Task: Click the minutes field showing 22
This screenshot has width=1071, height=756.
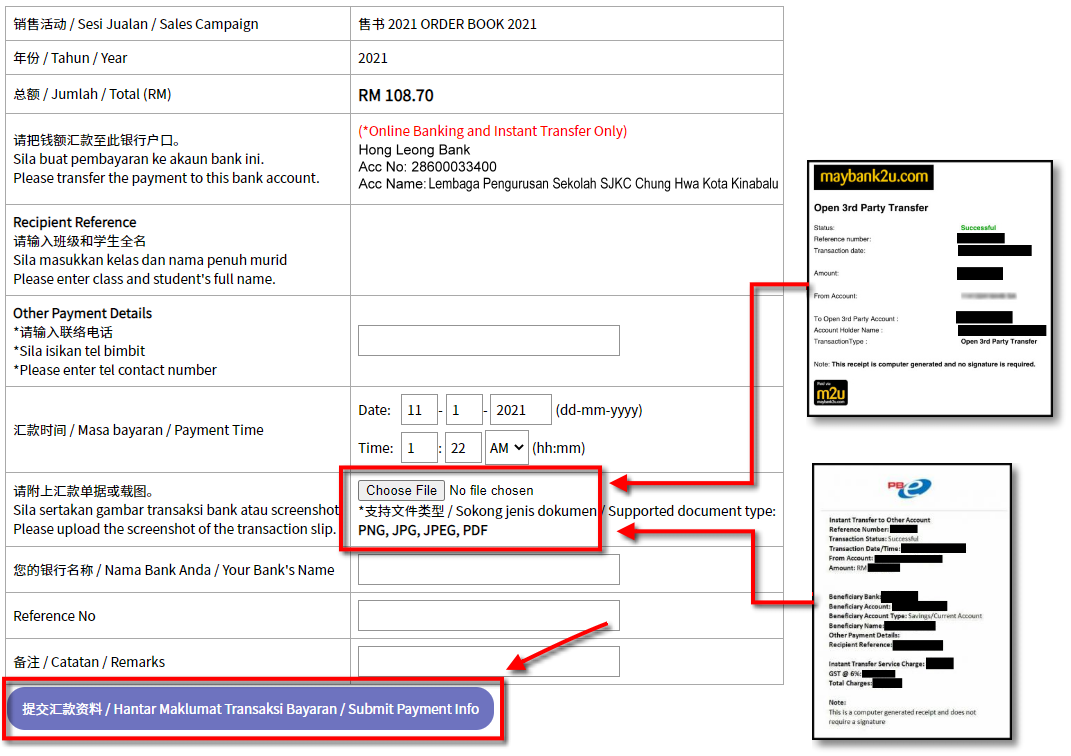Action: click(x=463, y=448)
